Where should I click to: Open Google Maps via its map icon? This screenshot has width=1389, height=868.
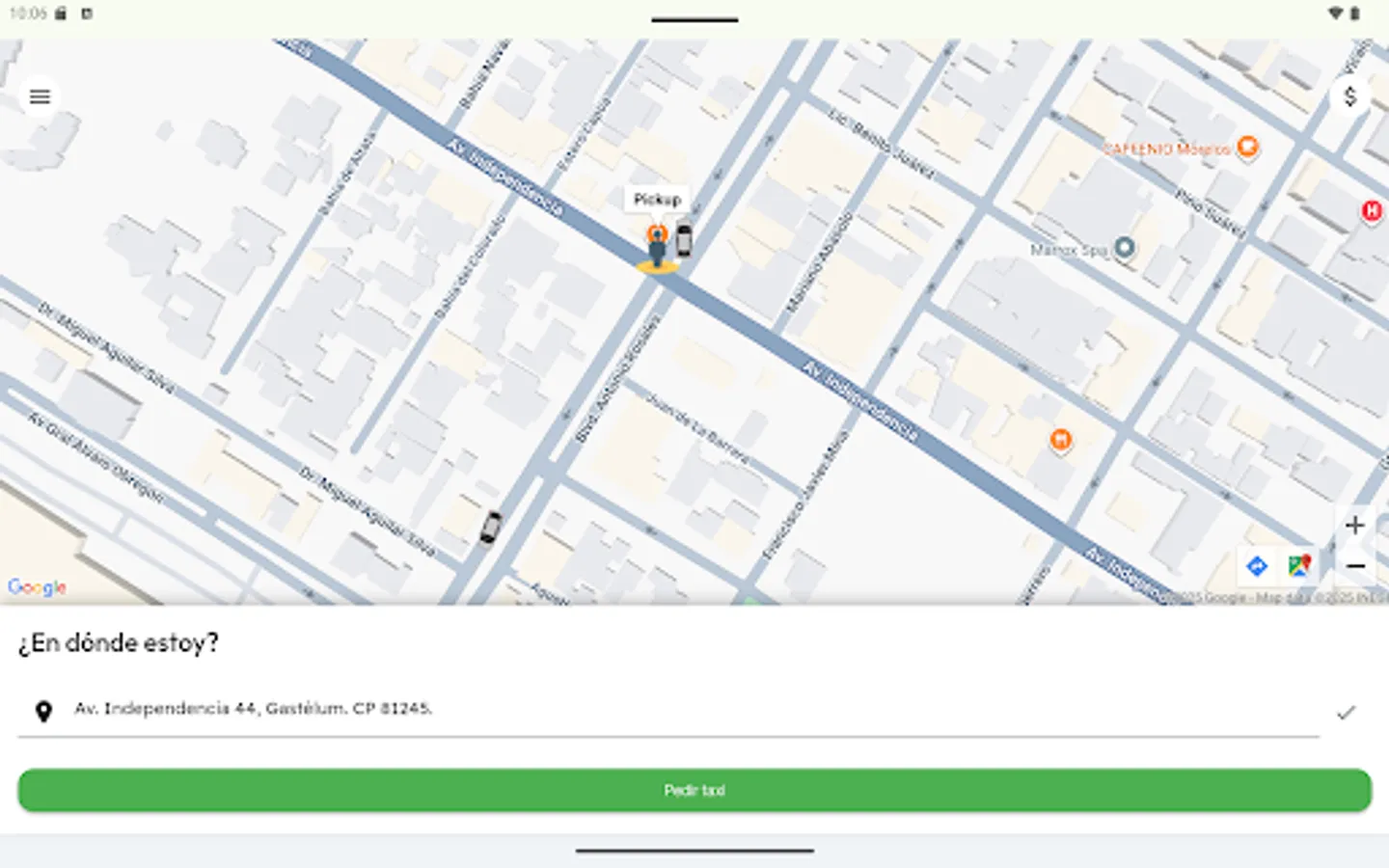(x=1300, y=565)
